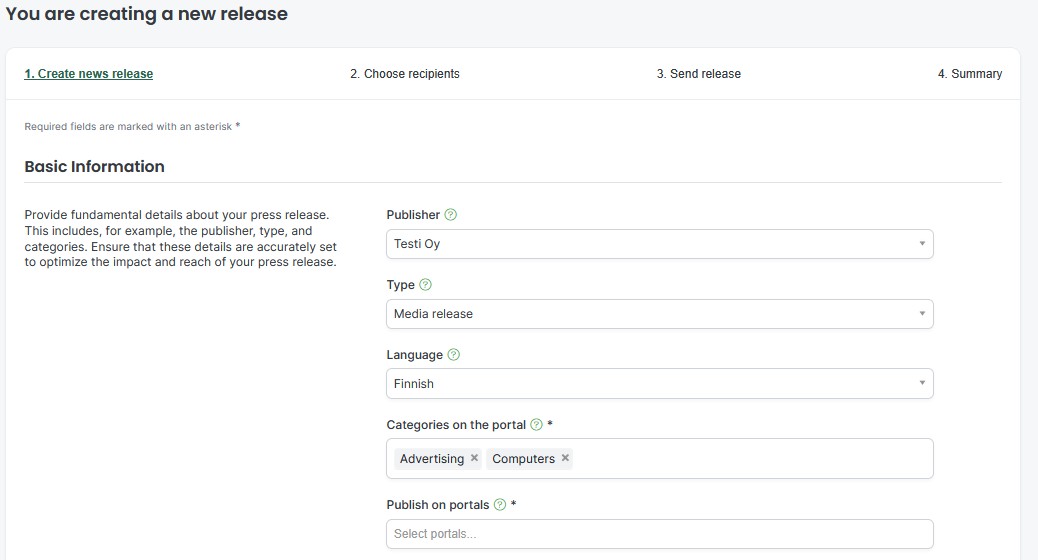Go to step 2 Choose recipients
The width and height of the screenshot is (1038, 560).
[x=404, y=73]
